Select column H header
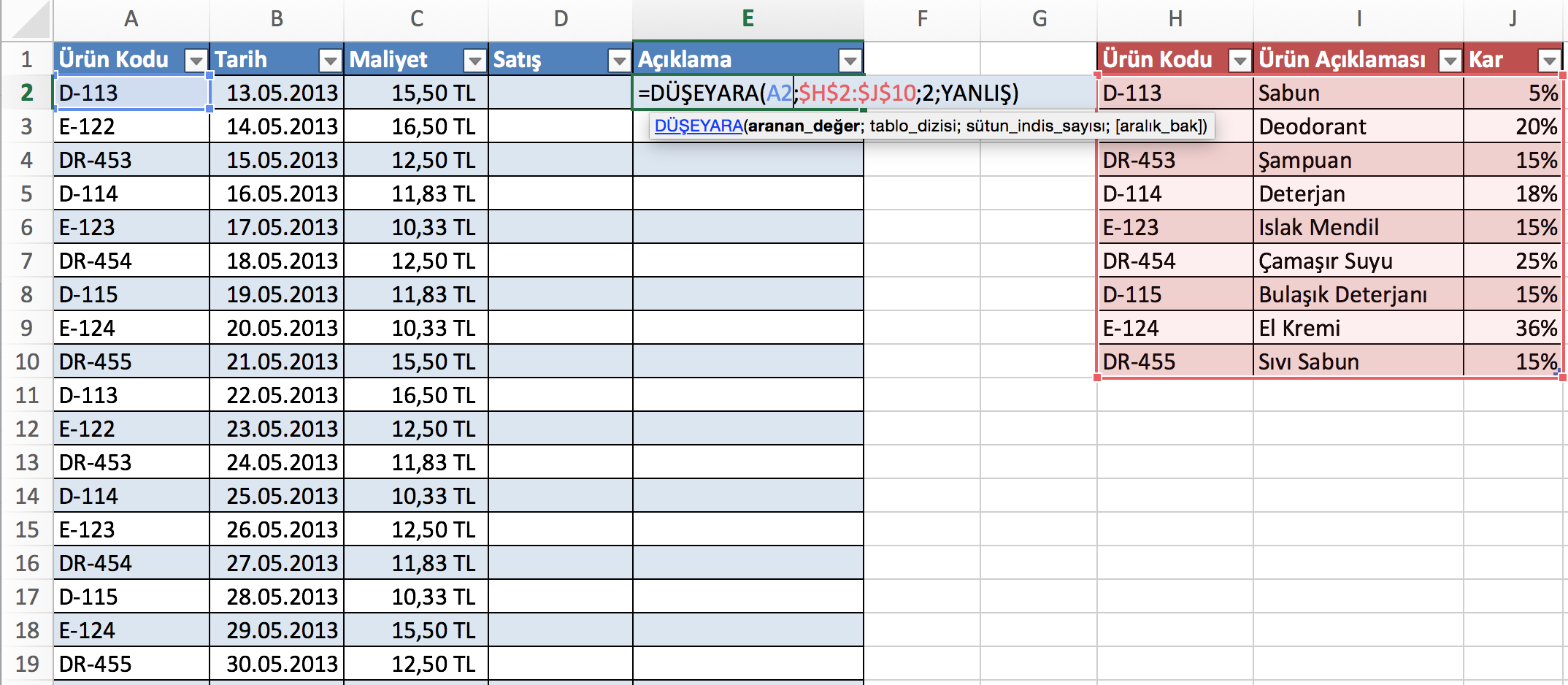The image size is (1568, 685). click(x=1175, y=19)
